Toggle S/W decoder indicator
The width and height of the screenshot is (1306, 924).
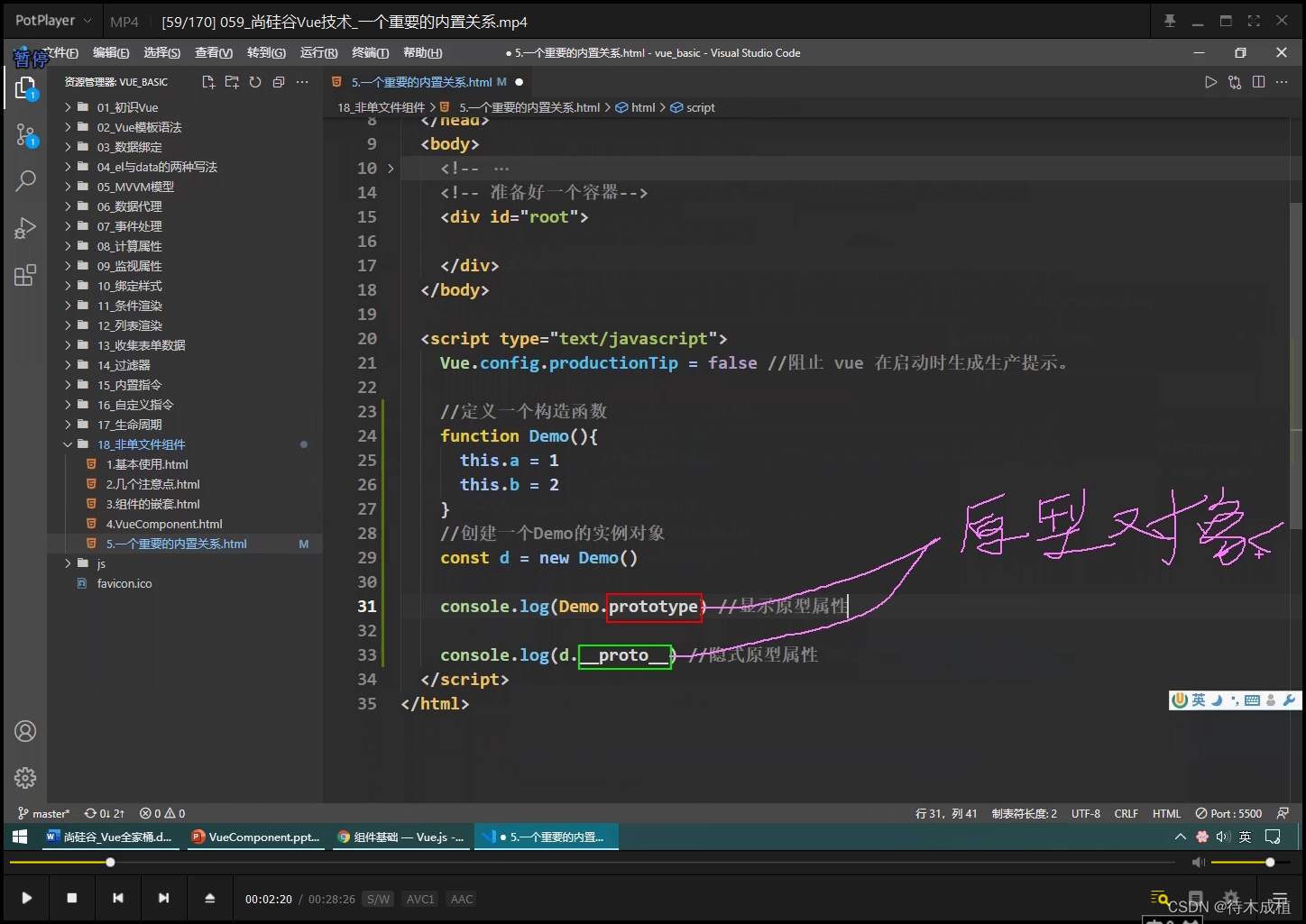coord(379,899)
